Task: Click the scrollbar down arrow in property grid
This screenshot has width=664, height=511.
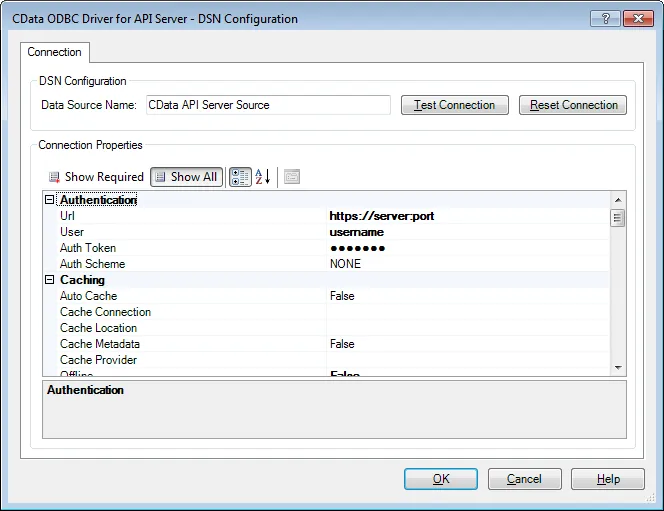Action: pyautogui.click(x=618, y=368)
